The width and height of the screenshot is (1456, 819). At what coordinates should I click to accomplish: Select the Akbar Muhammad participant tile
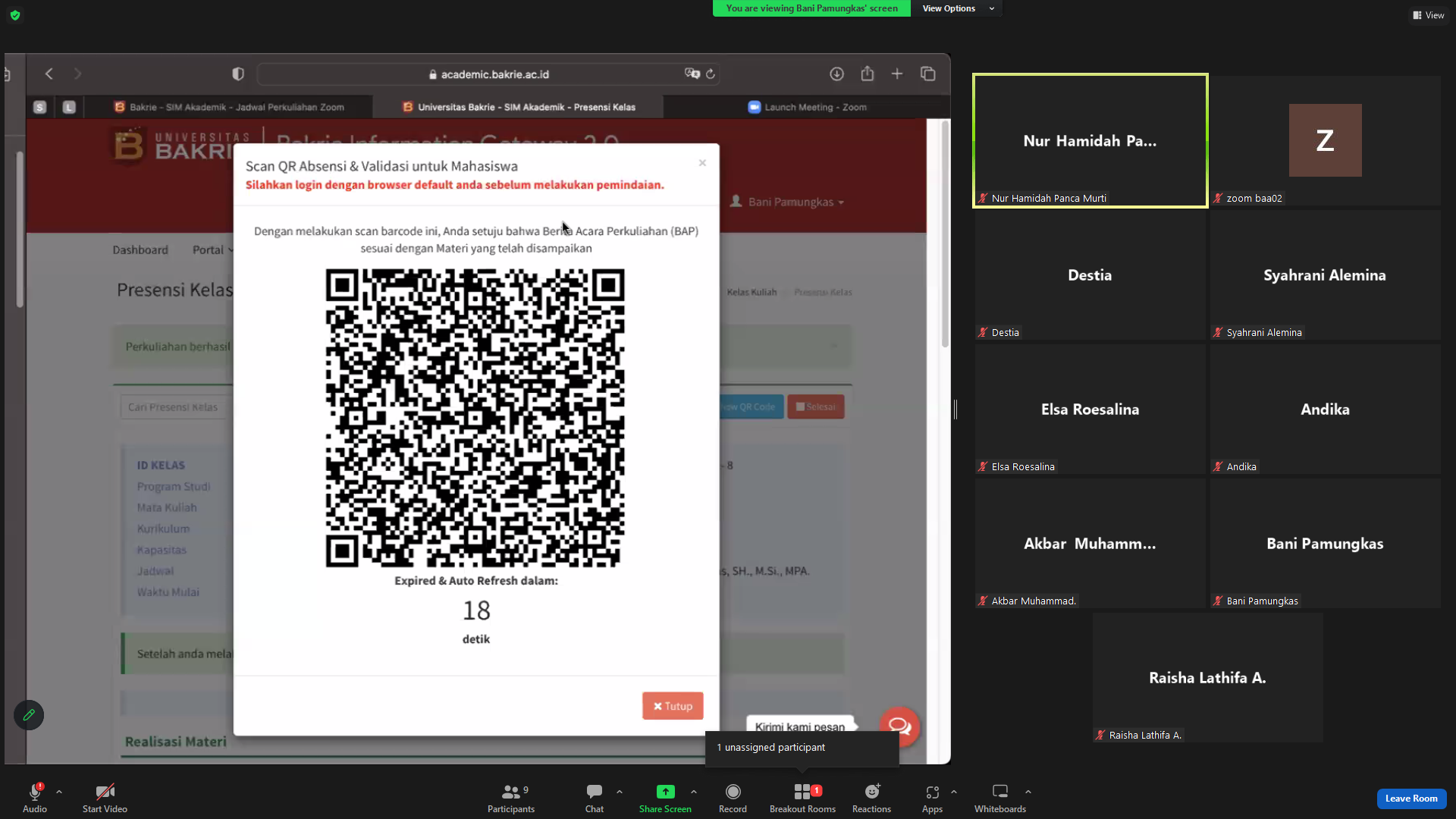coord(1090,543)
